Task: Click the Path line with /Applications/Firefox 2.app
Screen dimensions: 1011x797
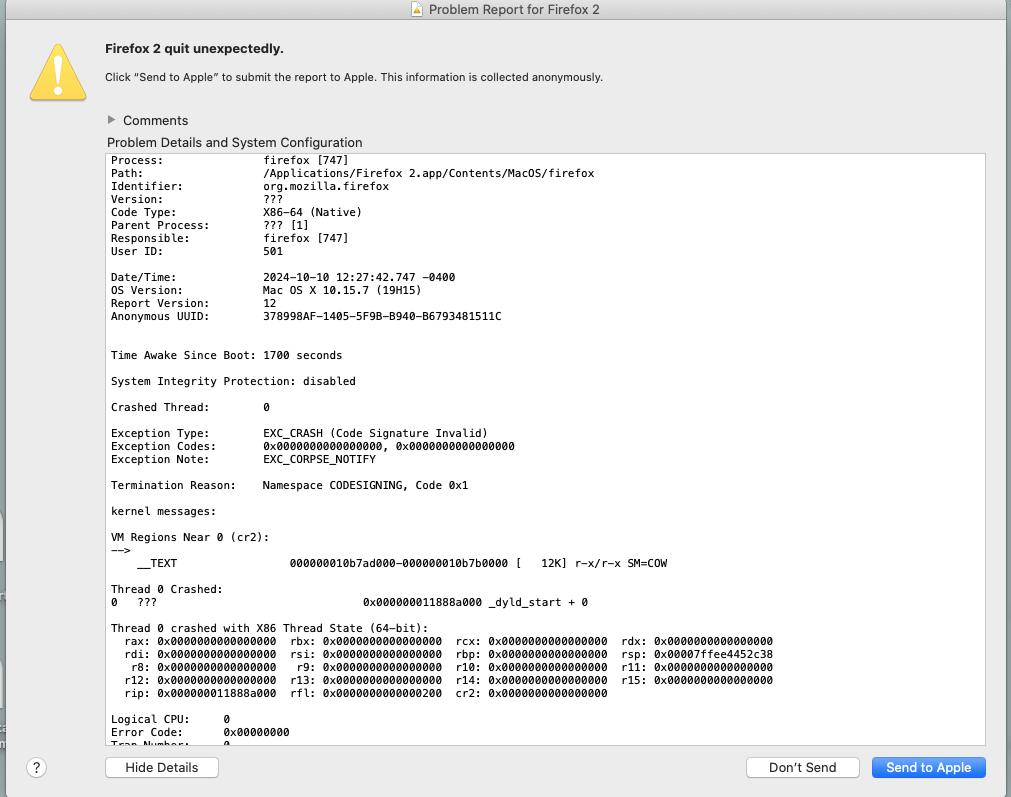Action: click(353, 173)
